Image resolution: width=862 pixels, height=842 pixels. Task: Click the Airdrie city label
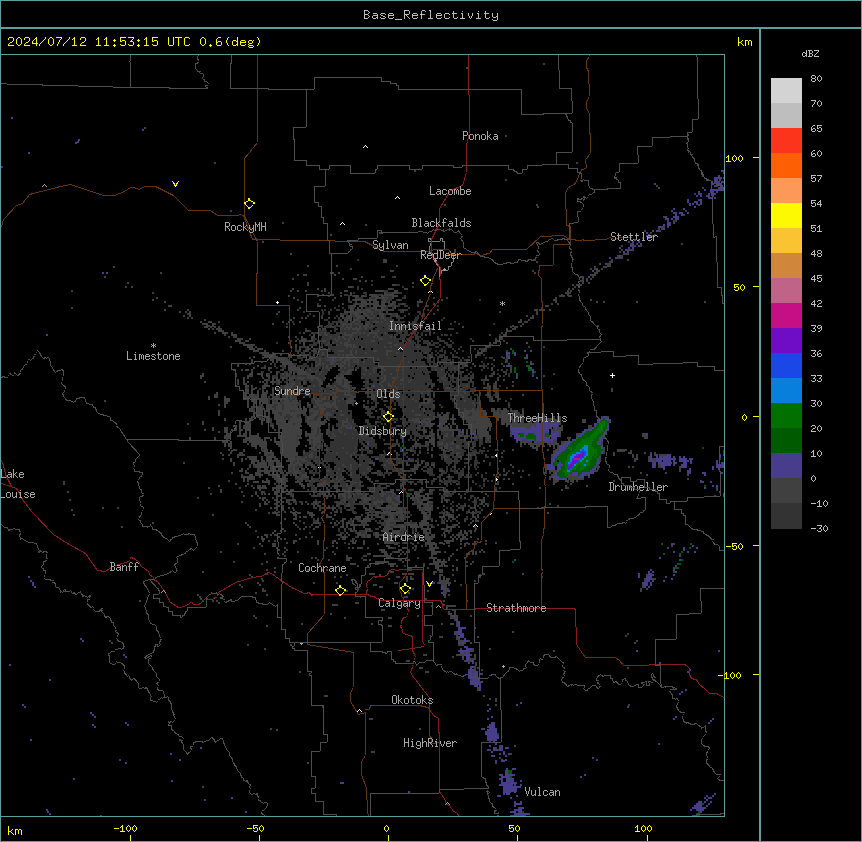tap(404, 537)
